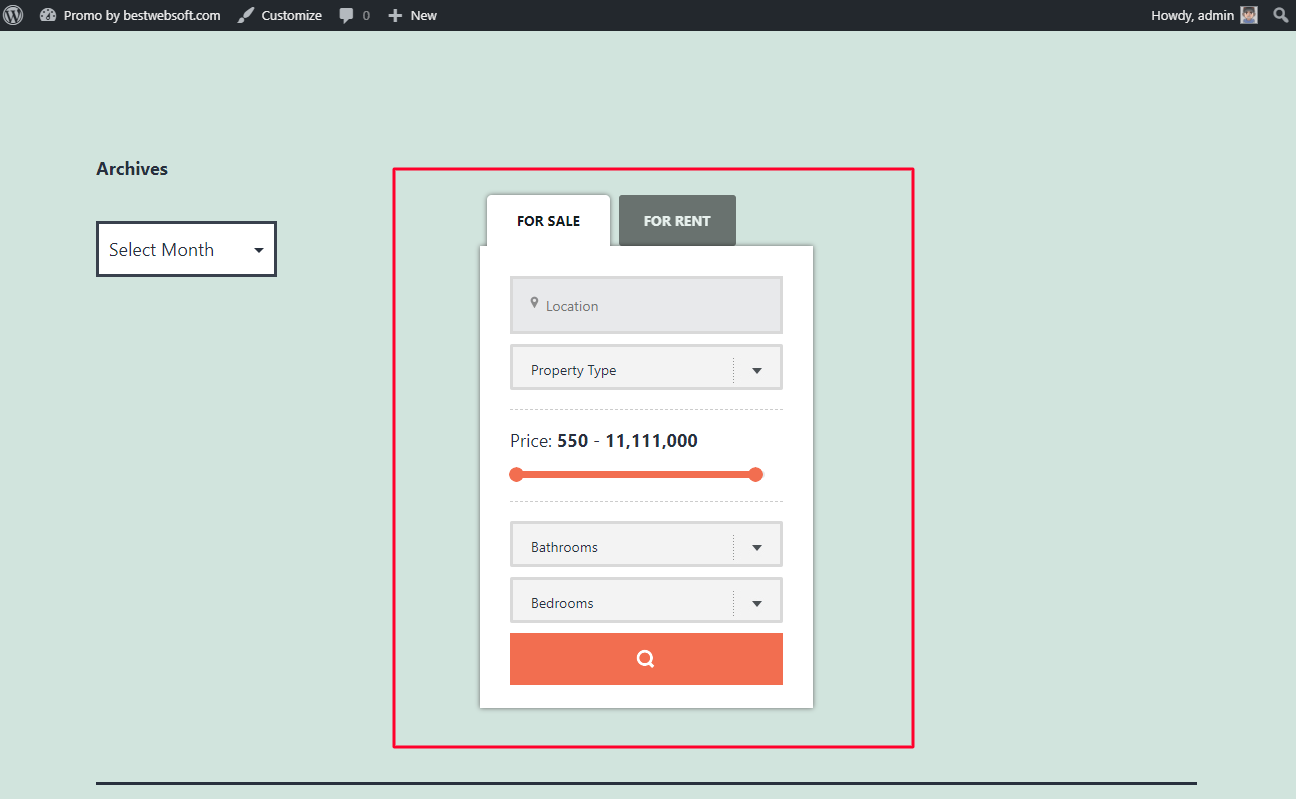Click the middle of the price range track

point(636,474)
